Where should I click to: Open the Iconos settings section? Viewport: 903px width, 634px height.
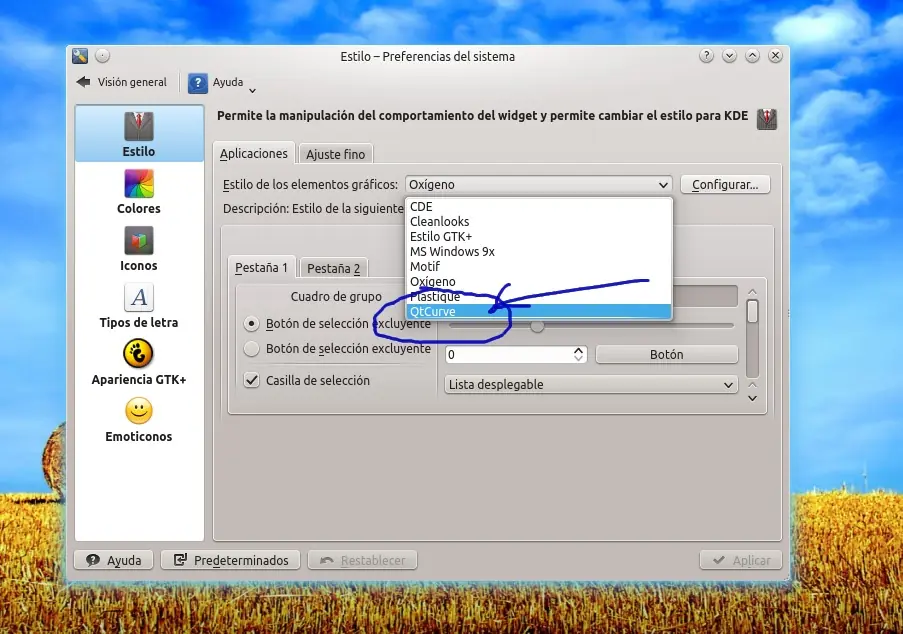tap(139, 249)
